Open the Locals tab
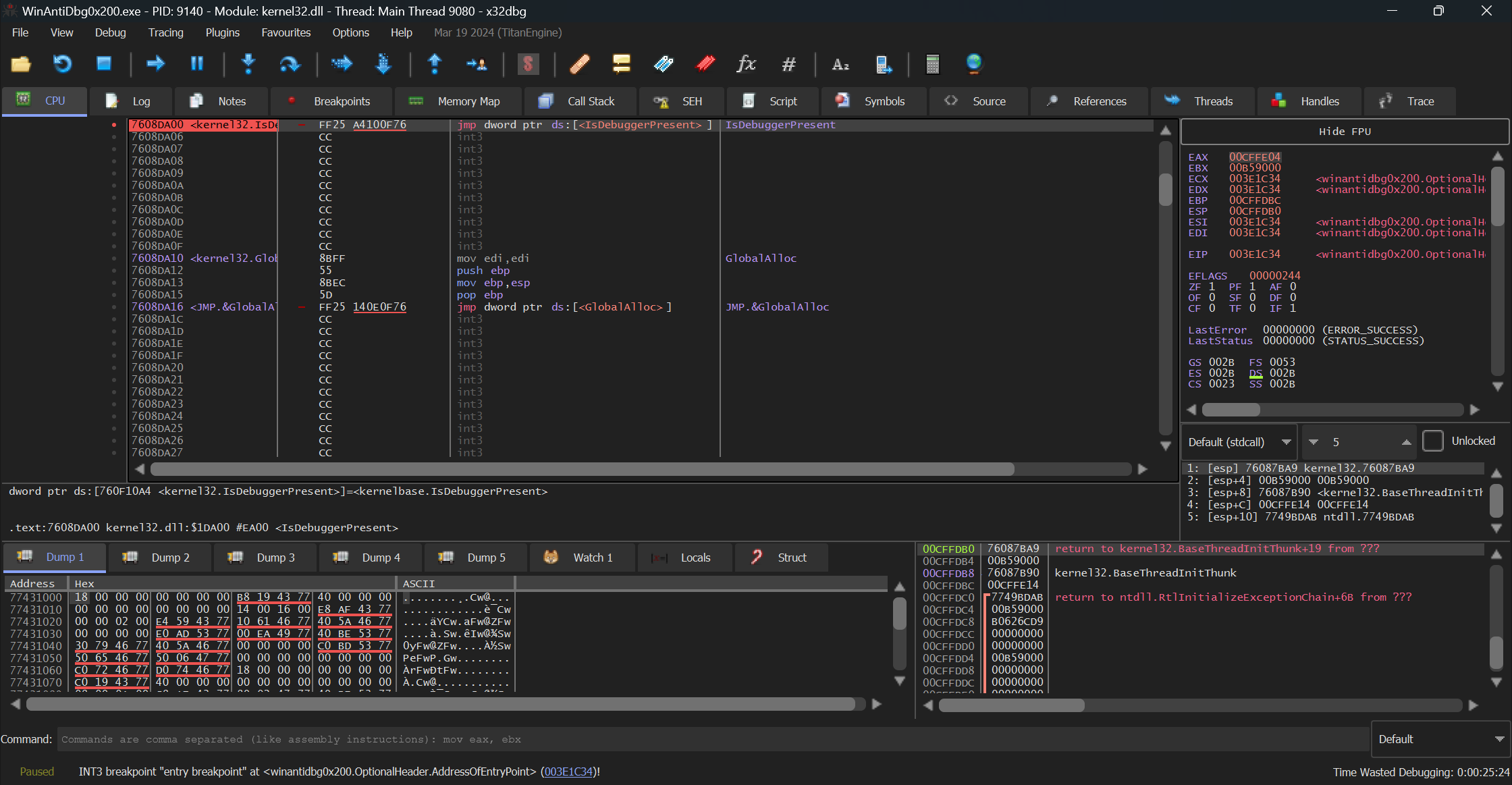Screen dimensions: 1512x785 (684, 558)
